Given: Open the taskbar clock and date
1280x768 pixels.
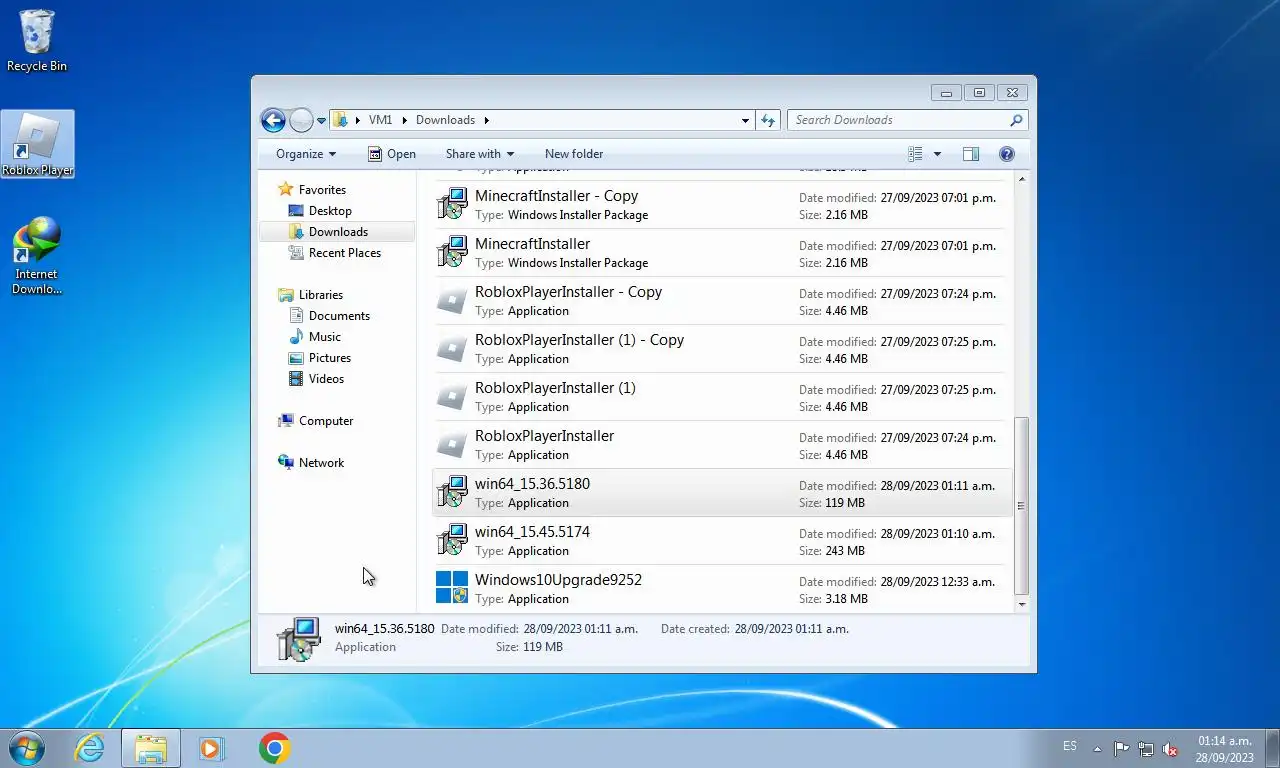Looking at the screenshot, I should [1224, 749].
